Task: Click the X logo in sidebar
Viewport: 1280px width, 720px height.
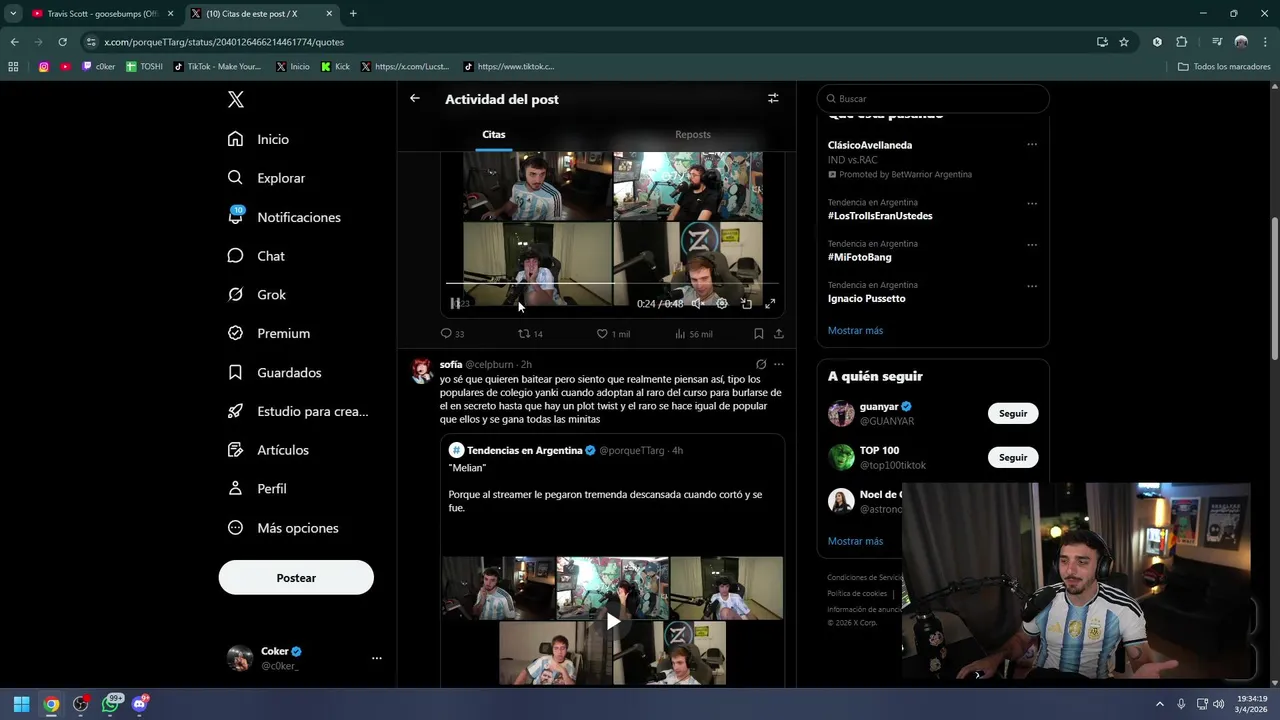Action: pos(235,99)
